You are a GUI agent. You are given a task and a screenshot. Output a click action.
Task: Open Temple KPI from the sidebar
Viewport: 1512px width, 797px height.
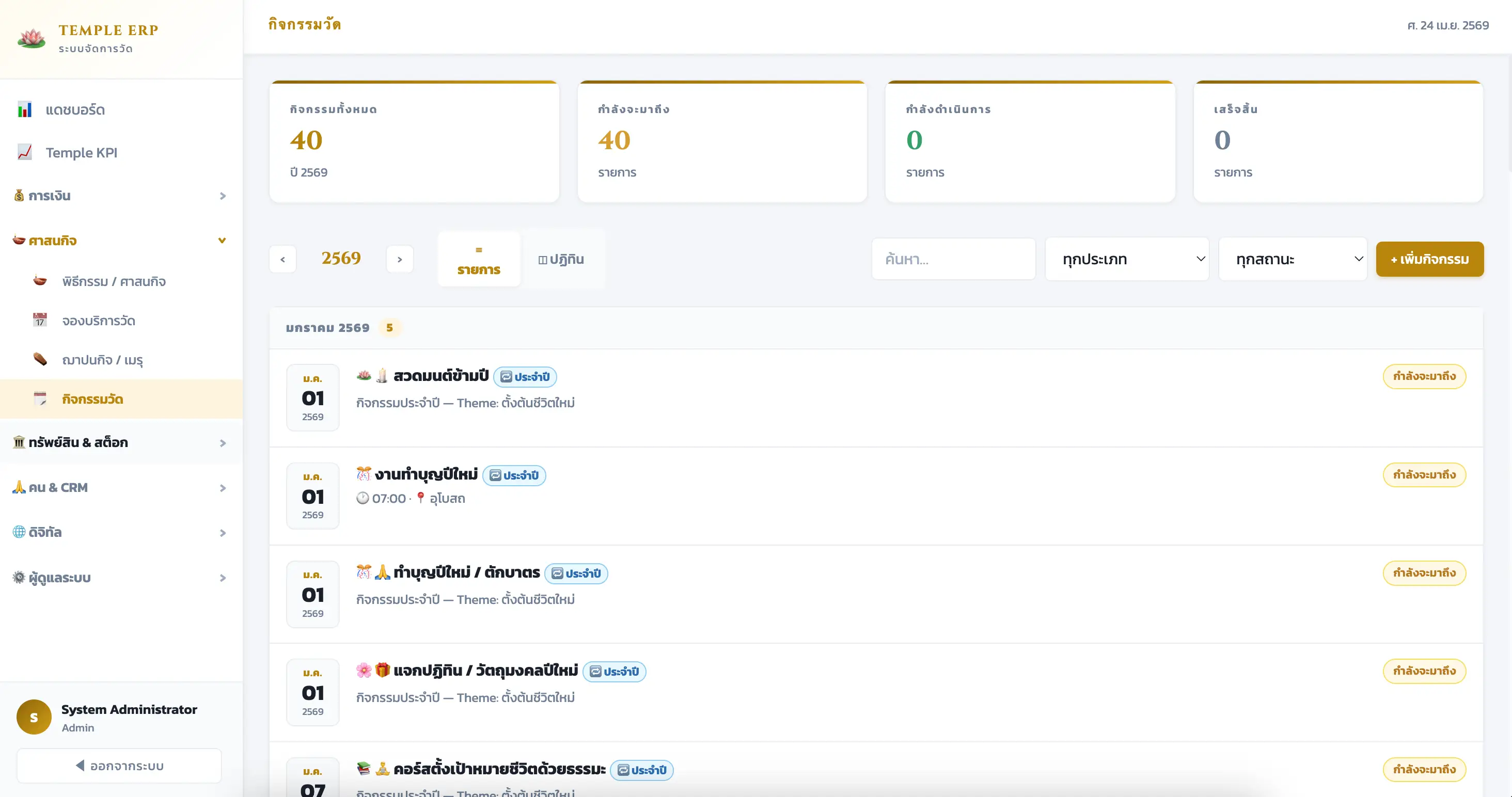click(121, 153)
